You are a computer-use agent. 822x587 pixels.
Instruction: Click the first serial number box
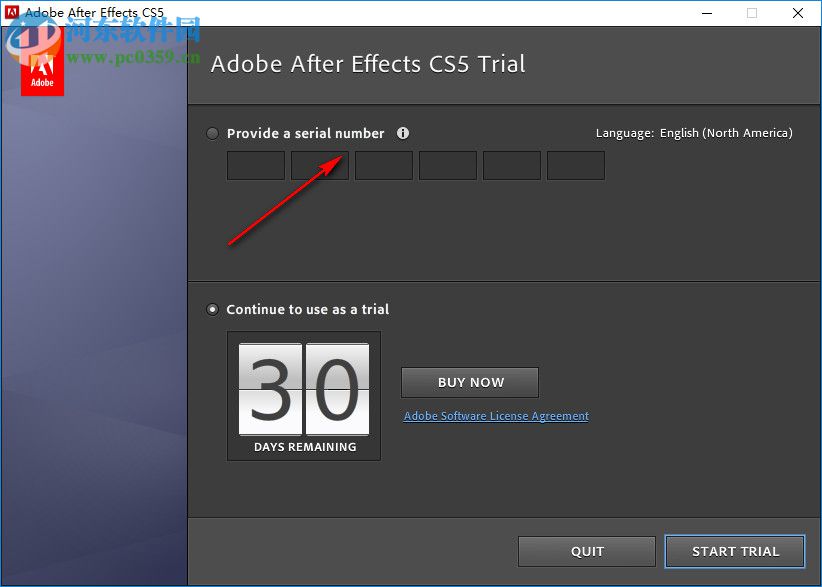pos(255,165)
